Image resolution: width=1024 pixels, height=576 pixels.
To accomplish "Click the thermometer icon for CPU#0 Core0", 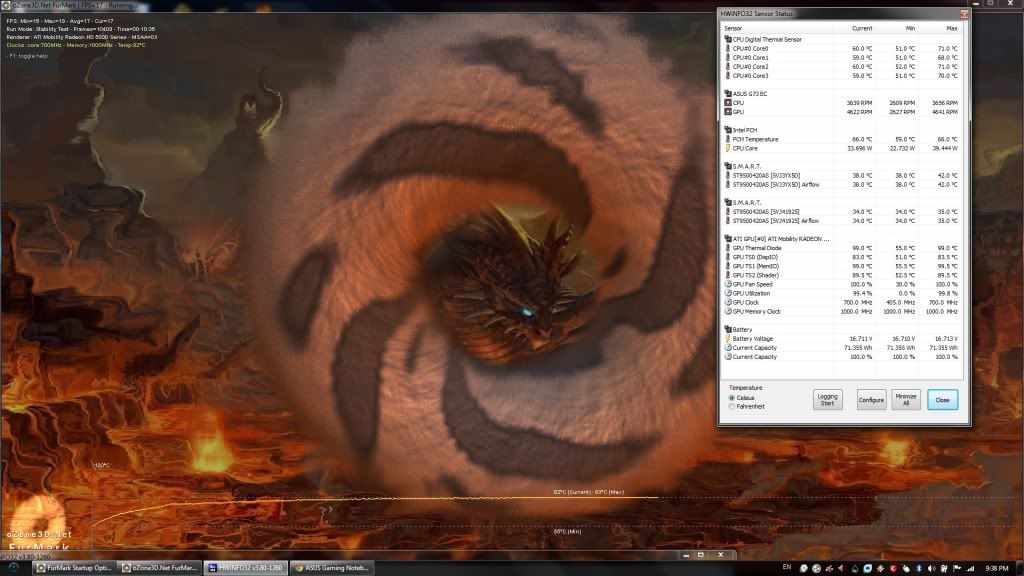I will coord(728,48).
